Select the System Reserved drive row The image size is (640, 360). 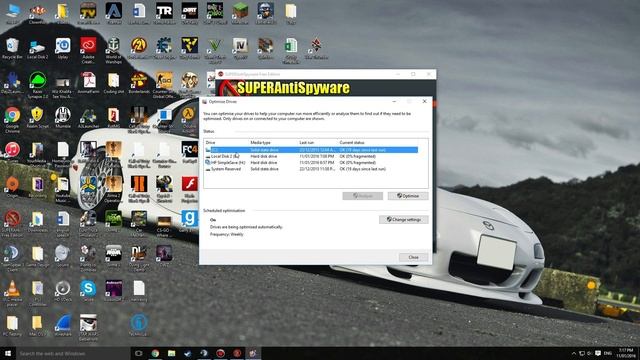pyautogui.click(x=311, y=169)
